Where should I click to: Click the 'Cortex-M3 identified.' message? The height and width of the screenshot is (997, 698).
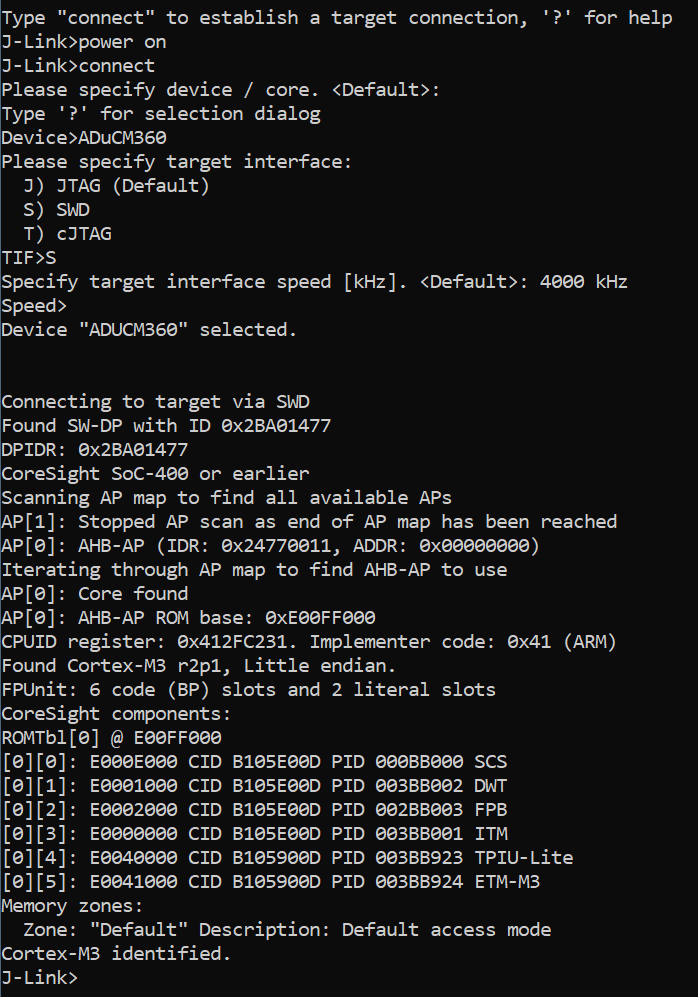[116, 954]
